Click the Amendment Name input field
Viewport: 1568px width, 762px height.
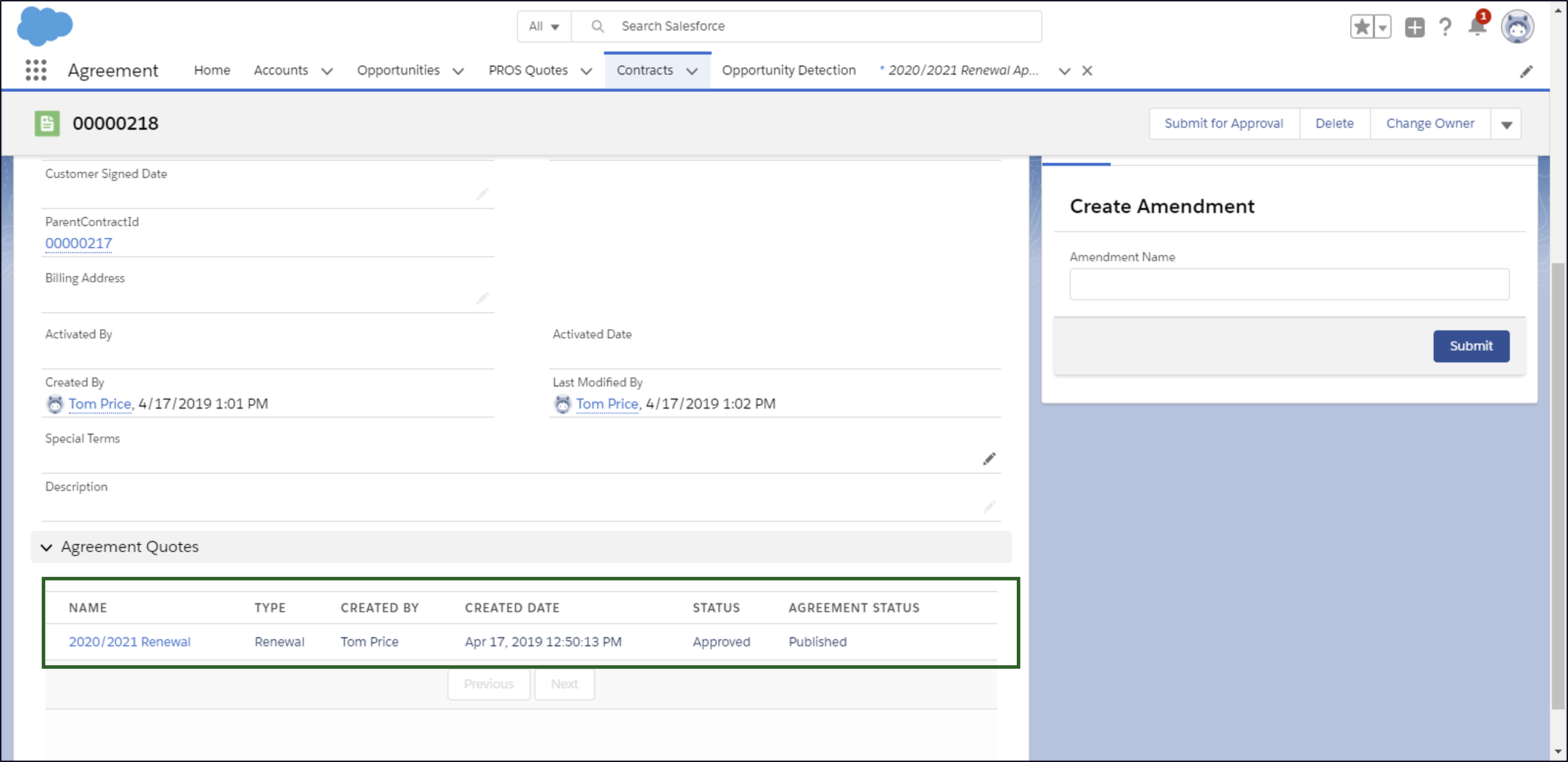click(1289, 285)
